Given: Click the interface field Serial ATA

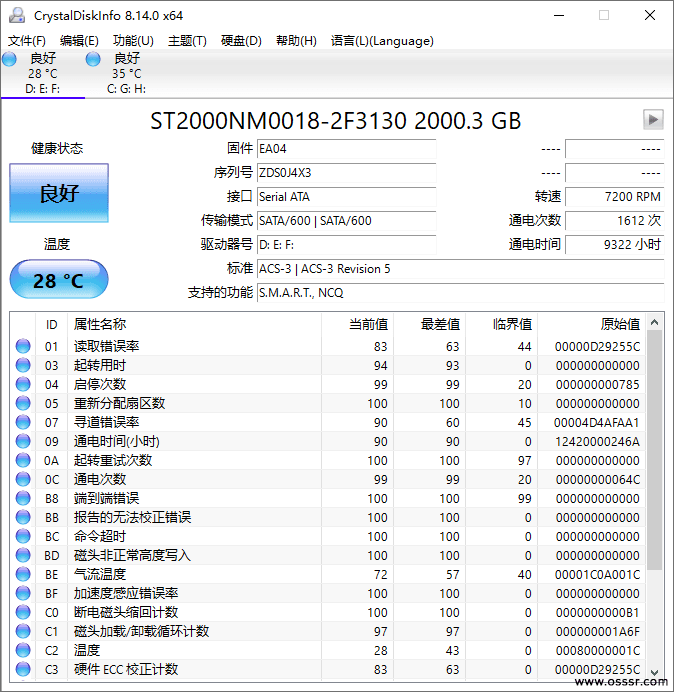Looking at the screenshot, I should click(x=346, y=196).
